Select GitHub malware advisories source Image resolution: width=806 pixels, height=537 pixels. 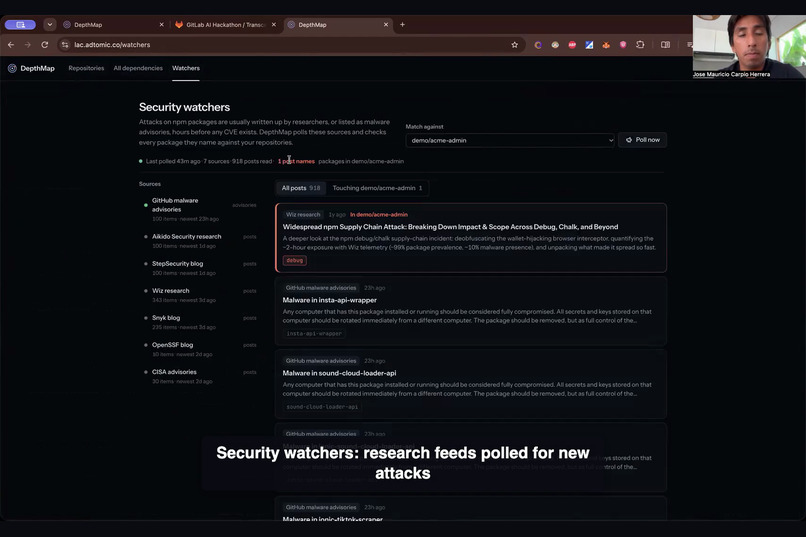click(x=198, y=209)
